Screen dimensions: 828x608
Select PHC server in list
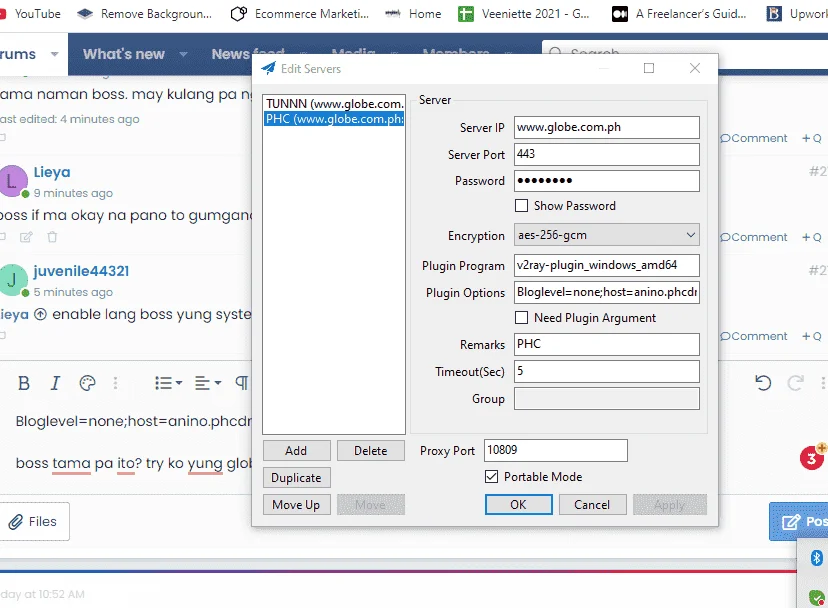tap(334, 119)
